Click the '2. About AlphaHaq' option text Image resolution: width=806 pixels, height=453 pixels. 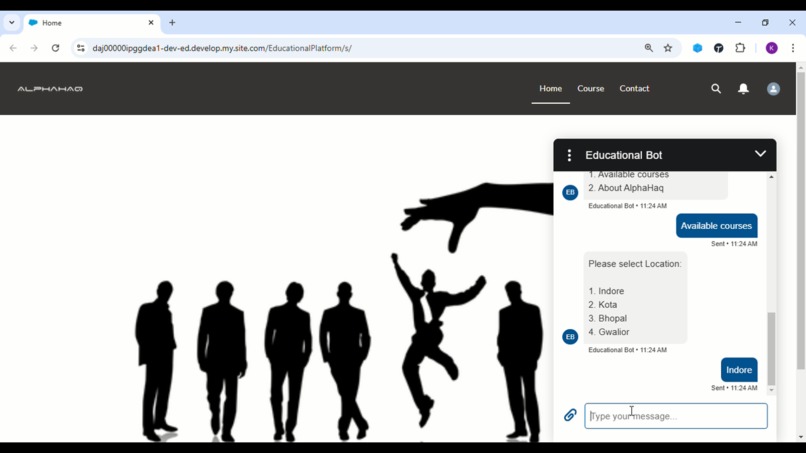[626, 188]
